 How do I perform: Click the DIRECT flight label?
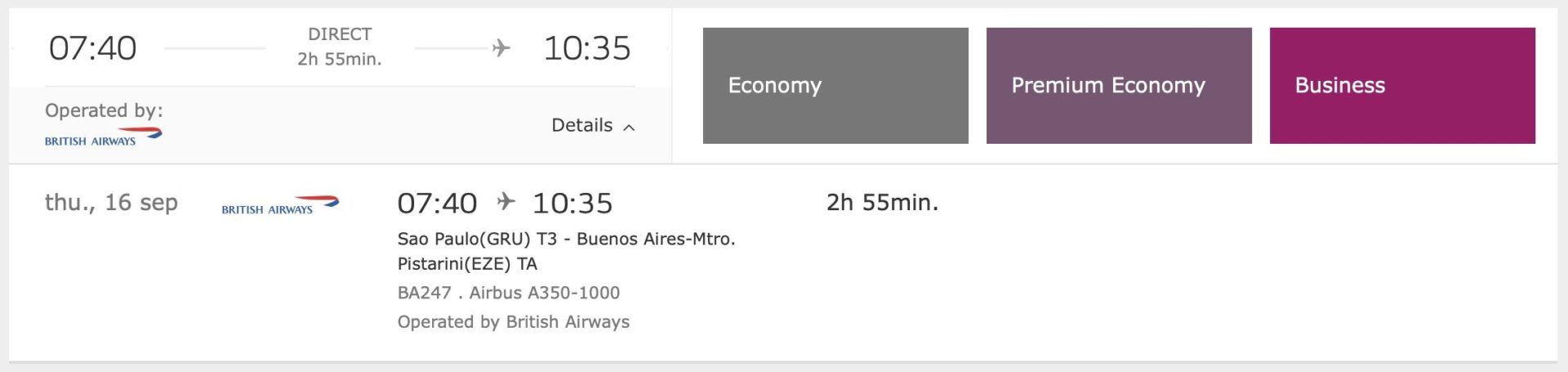[x=340, y=34]
